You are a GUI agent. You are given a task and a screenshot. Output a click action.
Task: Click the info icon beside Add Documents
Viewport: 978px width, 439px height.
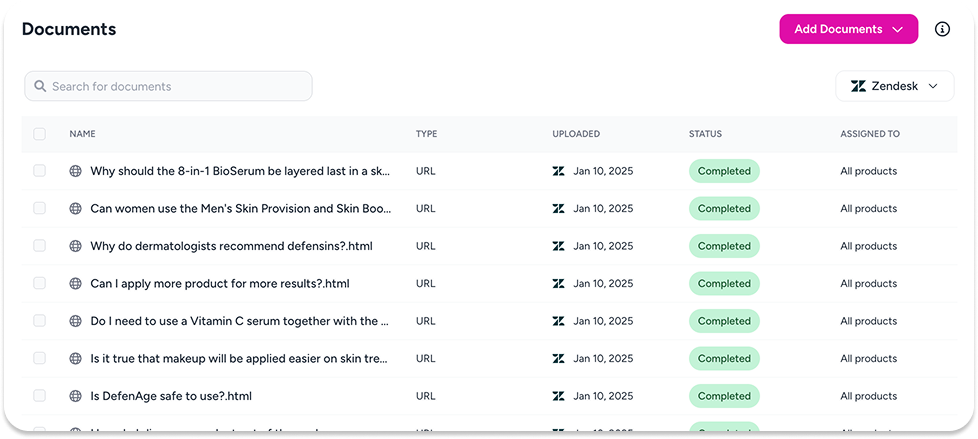coord(942,29)
